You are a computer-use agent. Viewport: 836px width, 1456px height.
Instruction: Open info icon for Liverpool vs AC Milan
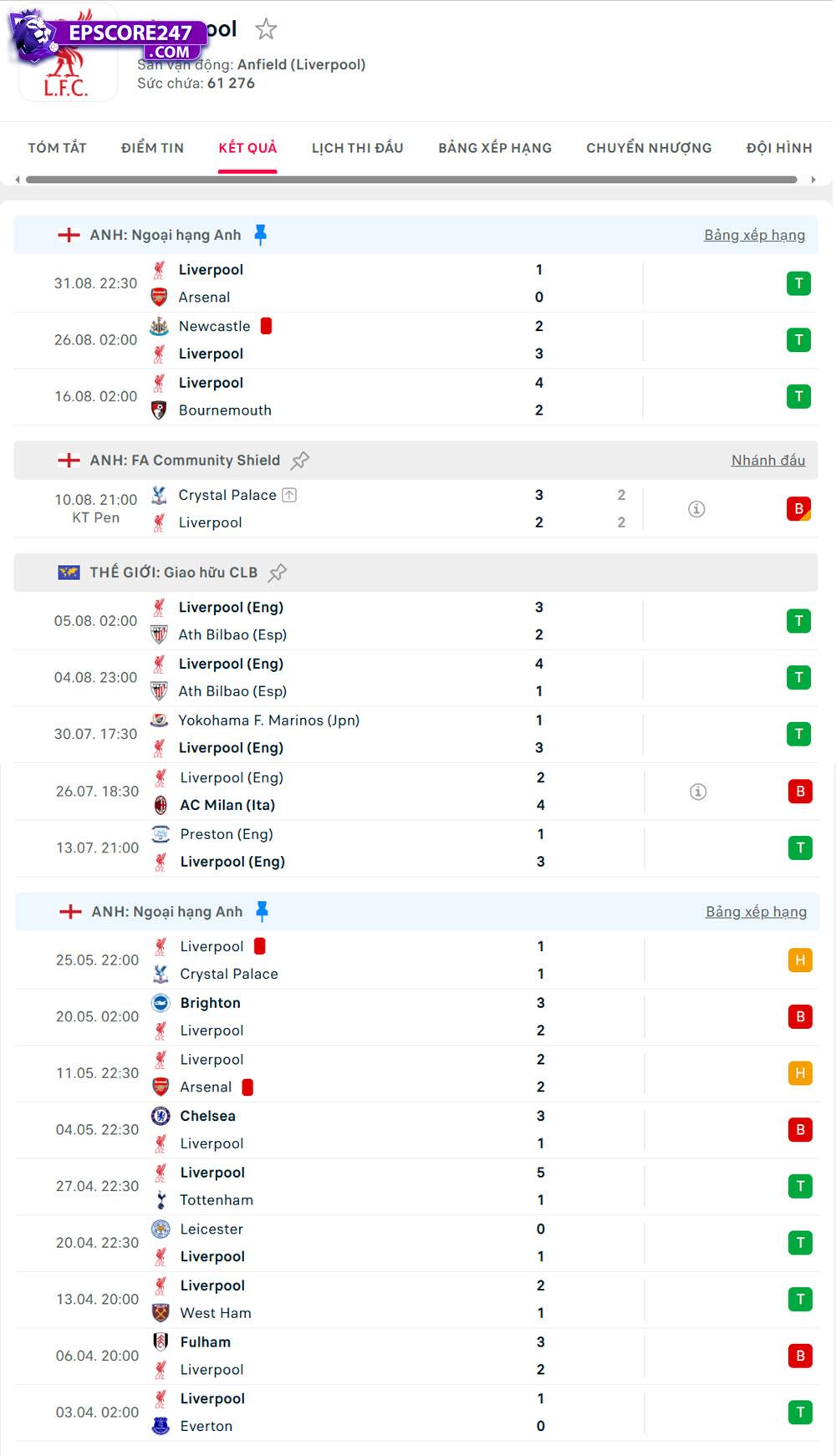[x=696, y=791]
